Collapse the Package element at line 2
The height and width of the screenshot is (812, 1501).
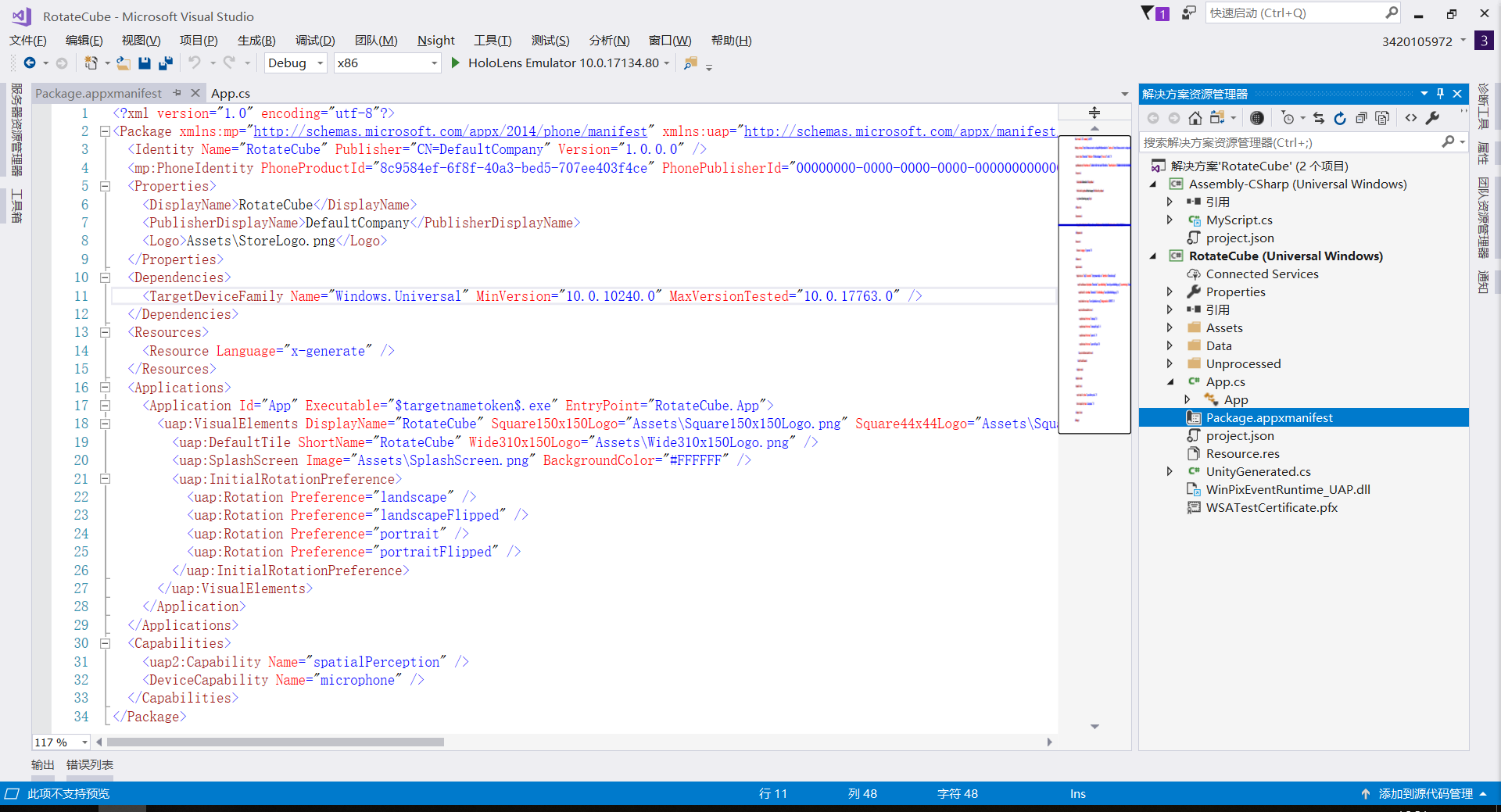point(105,132)
